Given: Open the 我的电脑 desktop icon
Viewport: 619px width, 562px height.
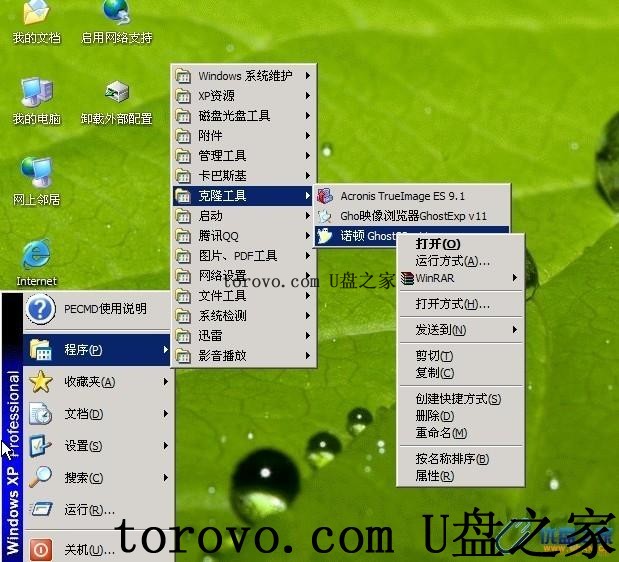Looking at the screenshot, I should coord(36,93).
